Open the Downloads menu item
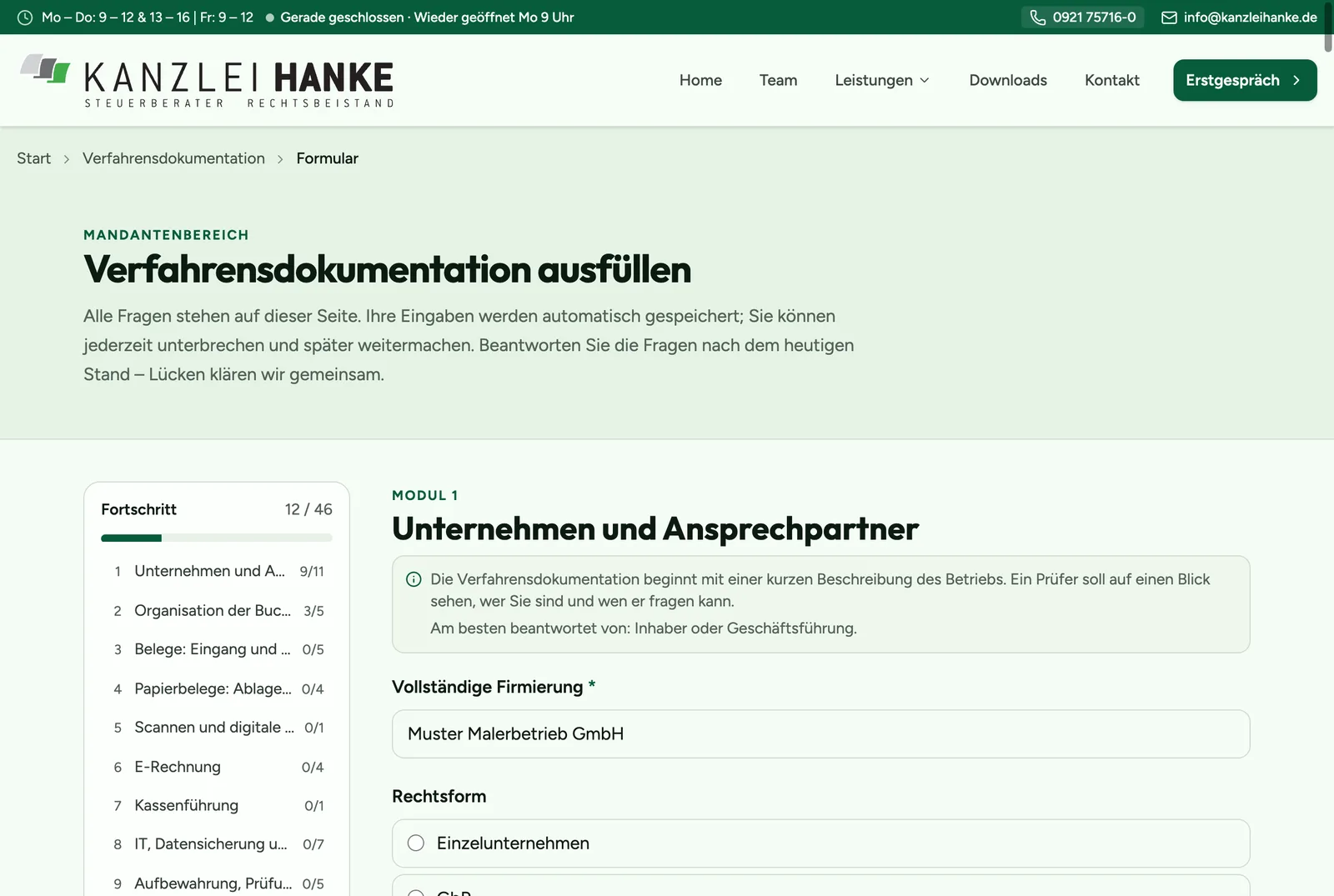The width and height of the screenshot is (1334, 896). [1008, 81]
